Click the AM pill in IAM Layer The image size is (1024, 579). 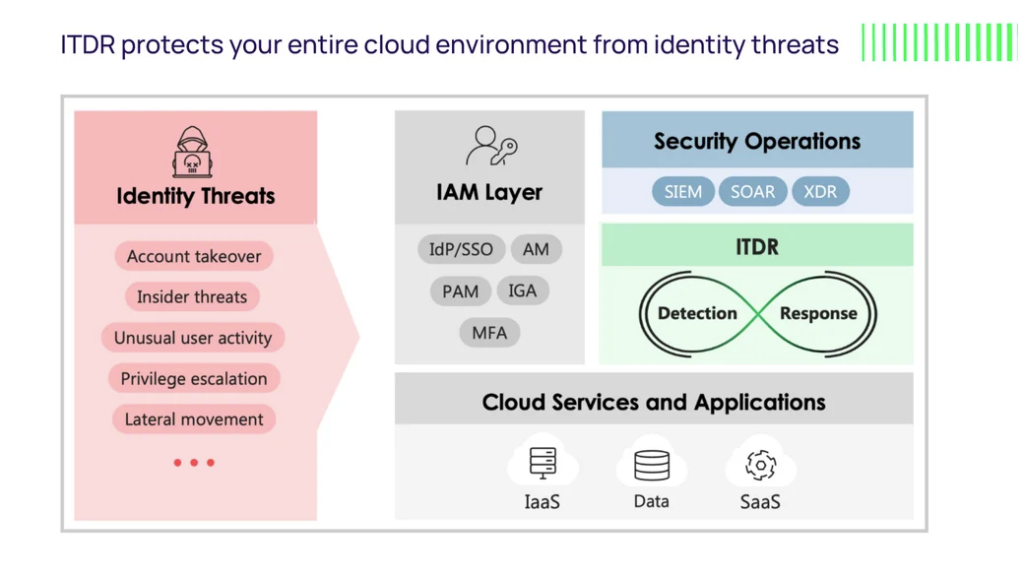tap(536, 249)
